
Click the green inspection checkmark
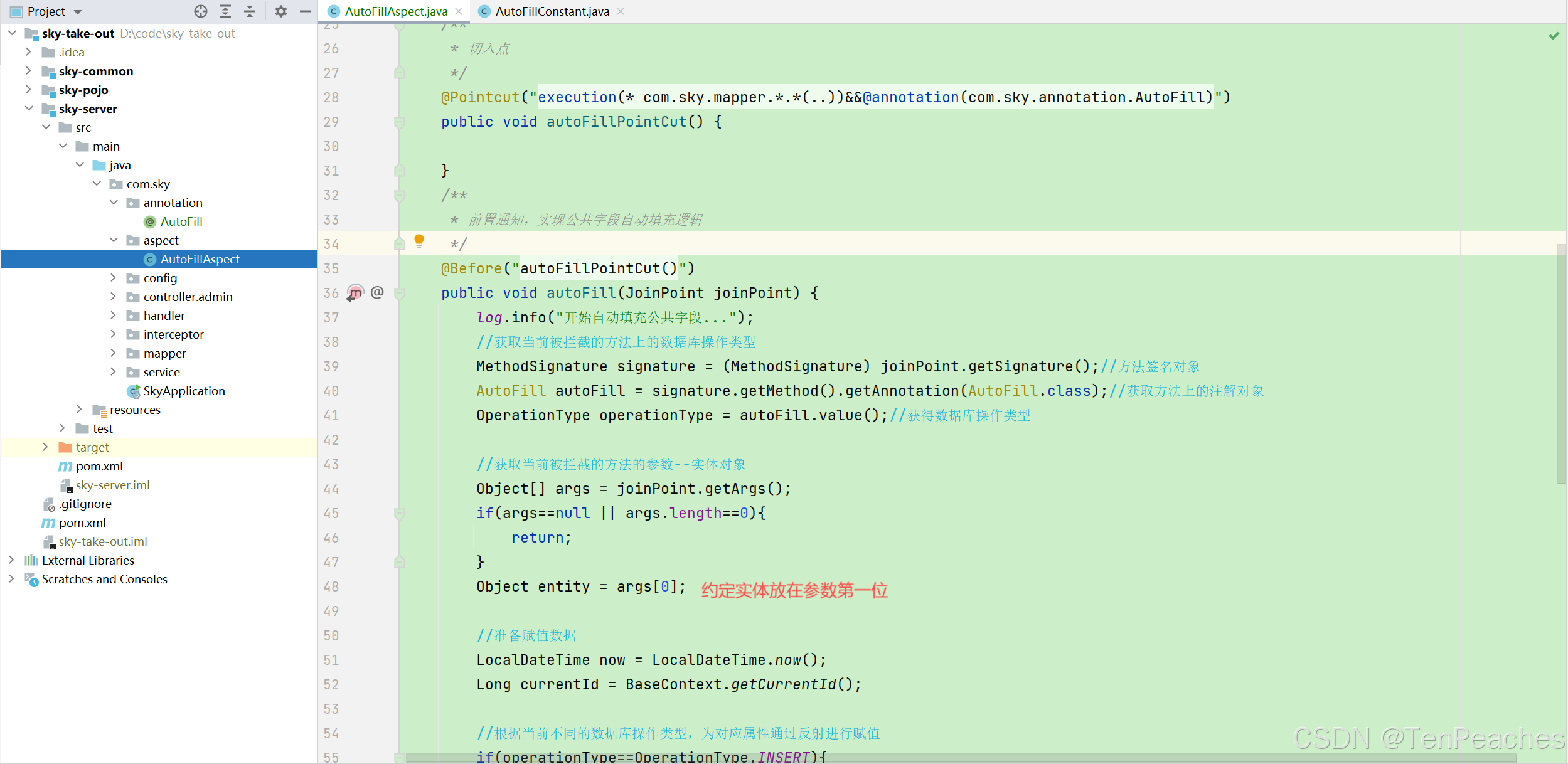[1554, 36]
